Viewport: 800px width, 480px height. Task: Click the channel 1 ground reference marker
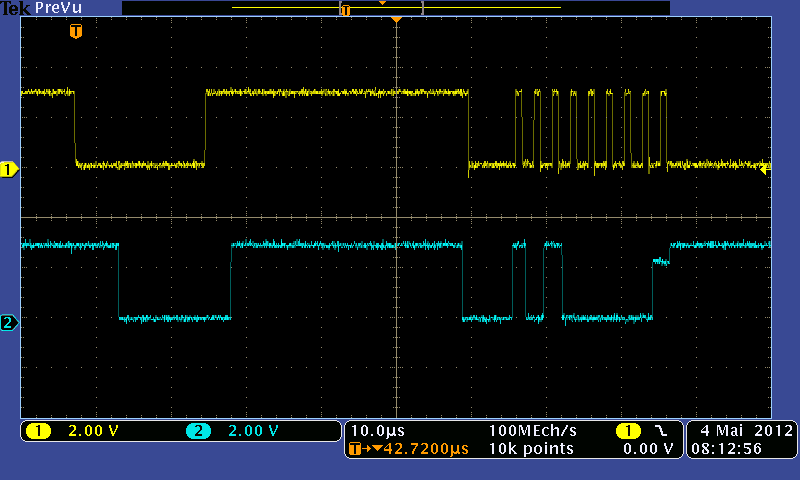click(x=9, y=169)
